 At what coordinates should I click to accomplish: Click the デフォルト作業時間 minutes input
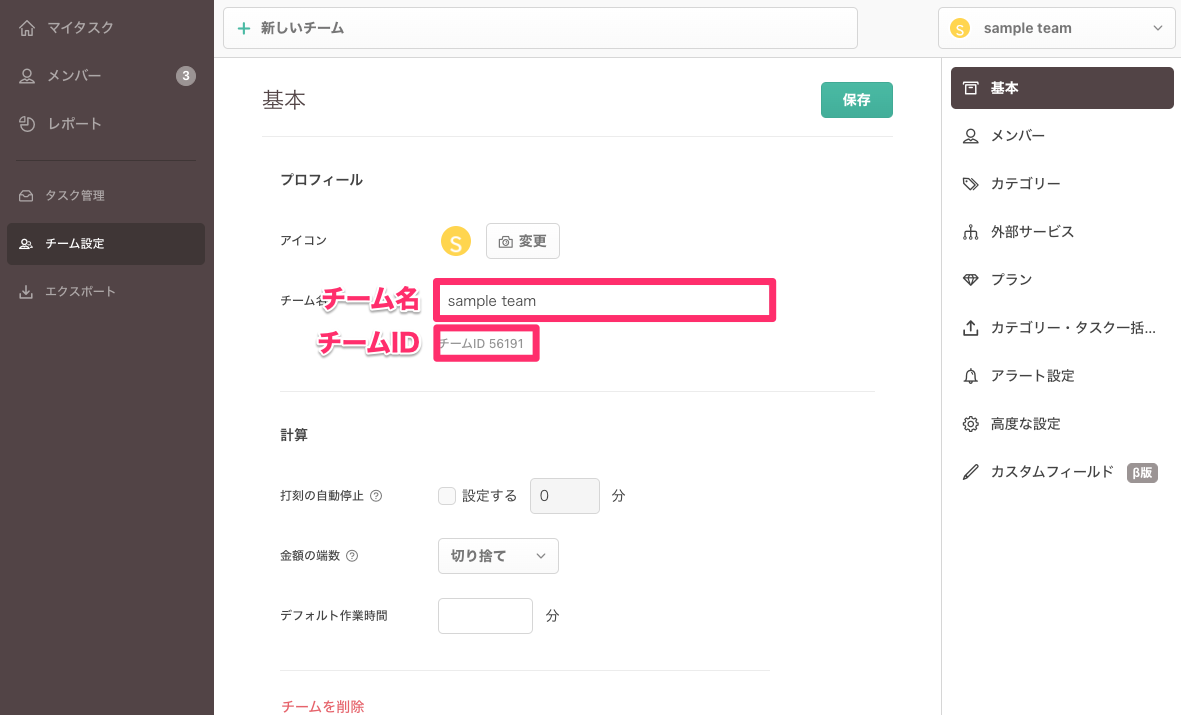pyautogui.click(x=485, y=616)
